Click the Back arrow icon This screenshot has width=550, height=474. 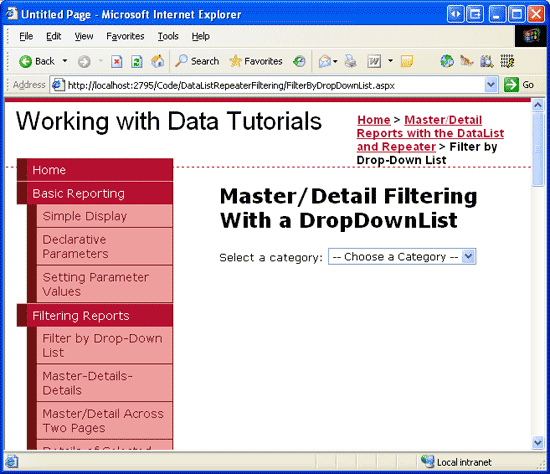click(x=25, y=62)
